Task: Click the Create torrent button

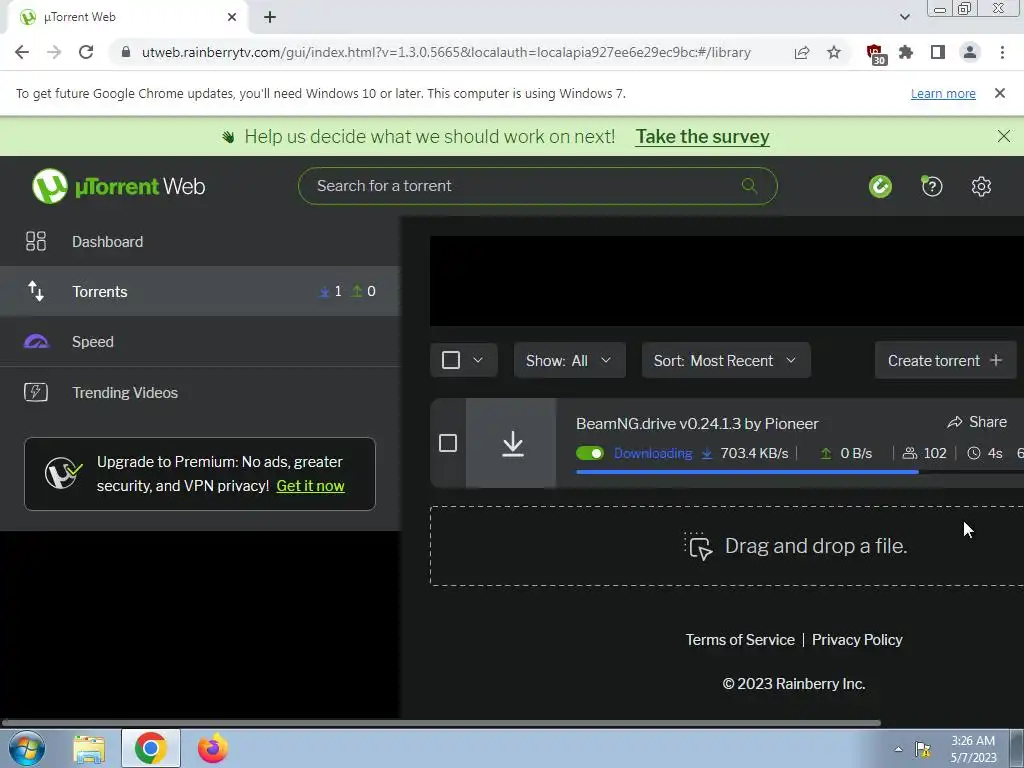Action: [945, 360]
